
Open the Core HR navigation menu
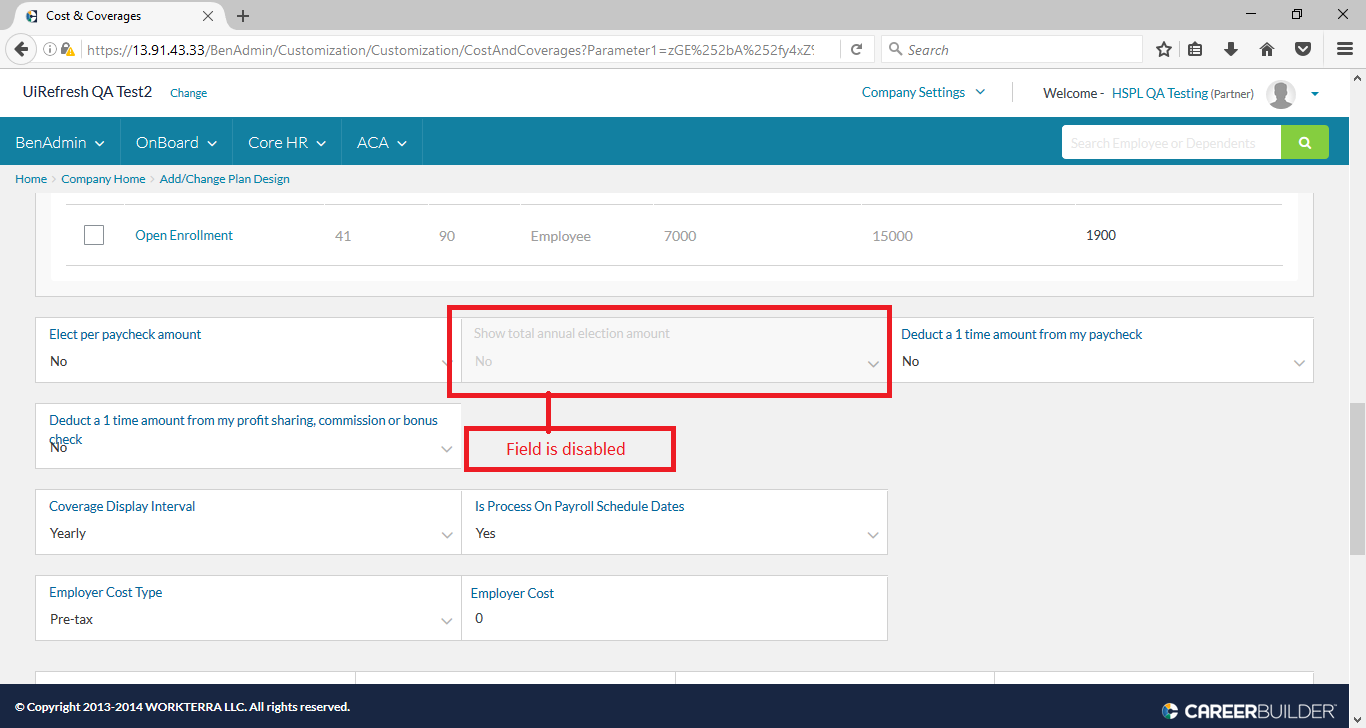(x=287, y=143)
